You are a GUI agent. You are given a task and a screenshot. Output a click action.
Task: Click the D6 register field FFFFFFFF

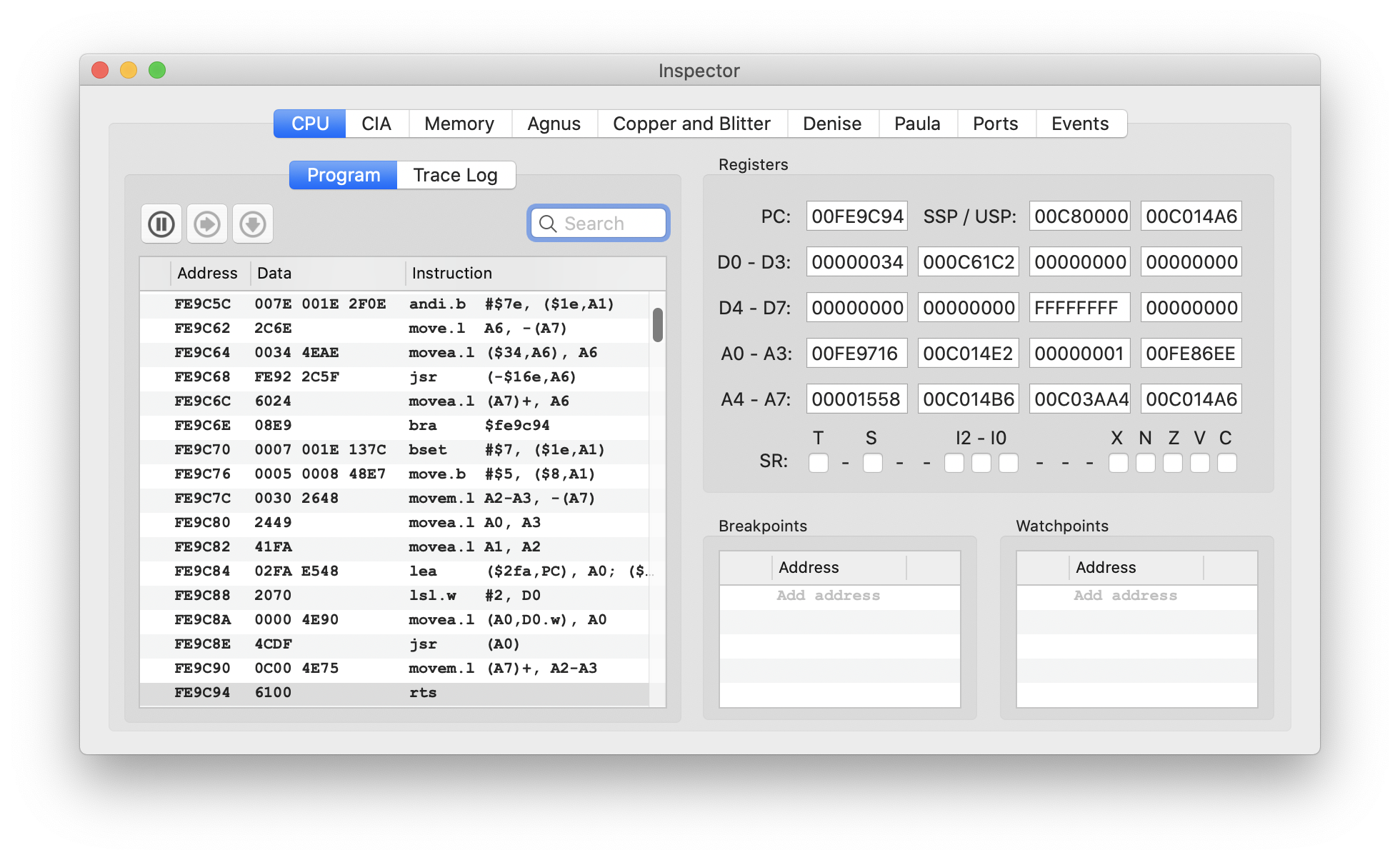point(1080,308)
